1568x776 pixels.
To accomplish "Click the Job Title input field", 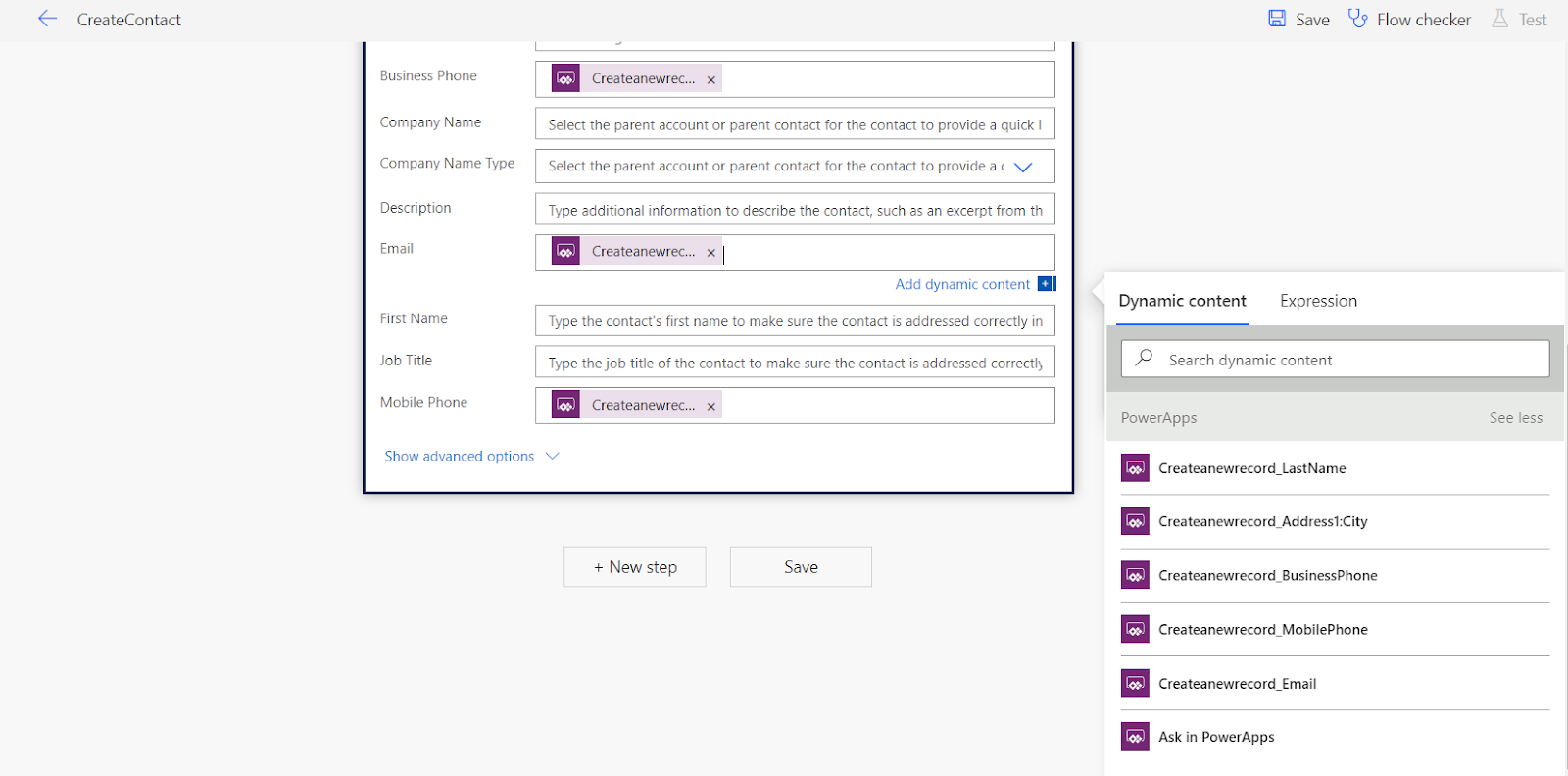I will click(795, 363).
